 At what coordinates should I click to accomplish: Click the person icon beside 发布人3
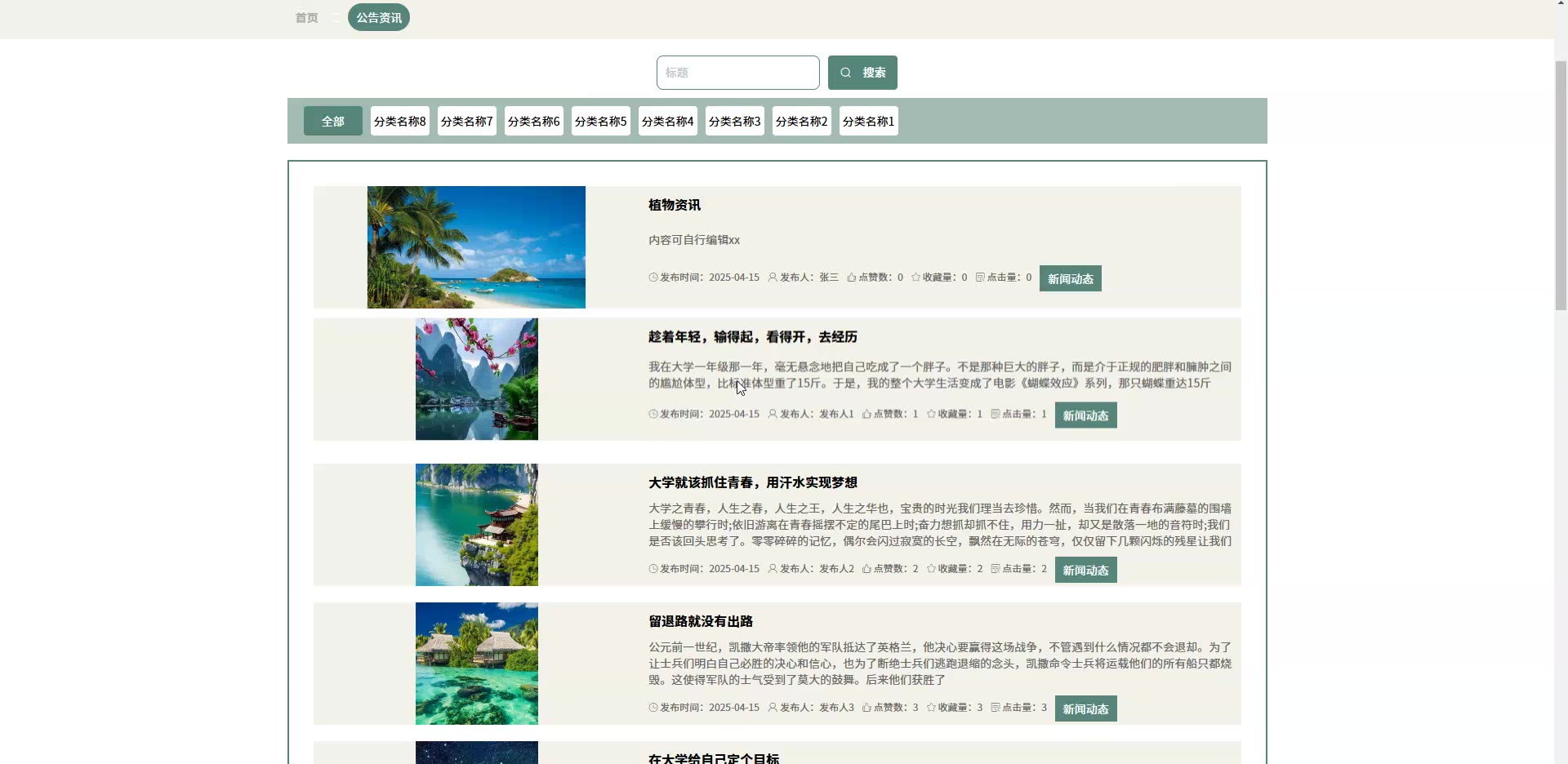tap(773, 708)
